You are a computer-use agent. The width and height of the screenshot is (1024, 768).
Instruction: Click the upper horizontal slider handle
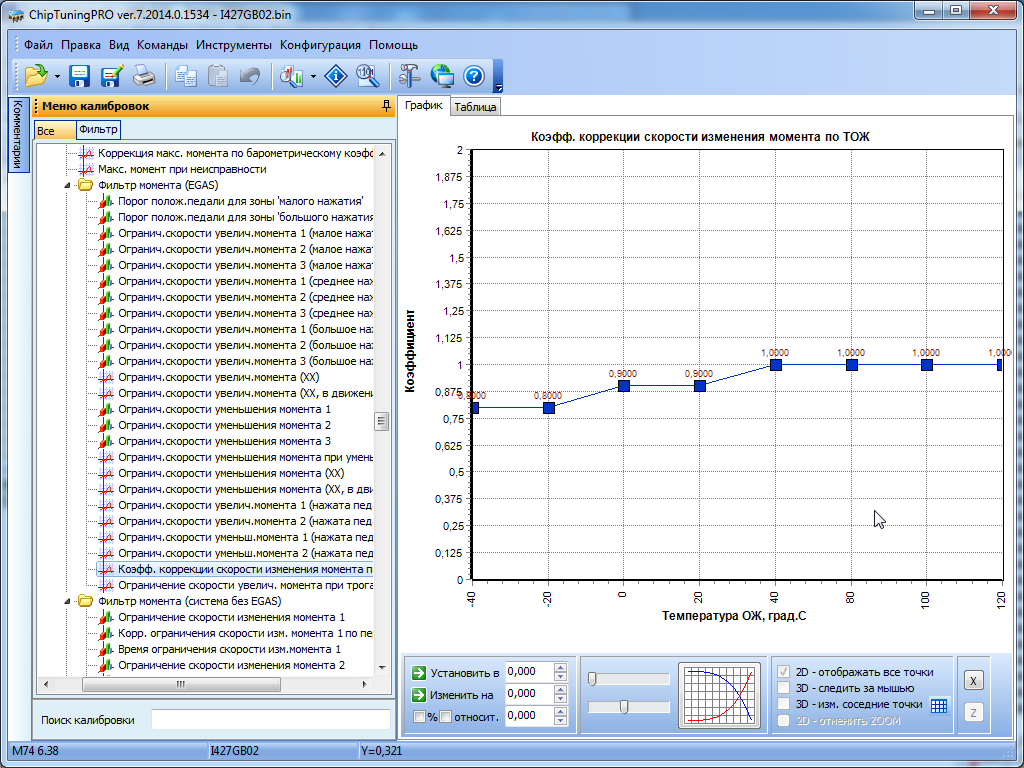point(592,680)
